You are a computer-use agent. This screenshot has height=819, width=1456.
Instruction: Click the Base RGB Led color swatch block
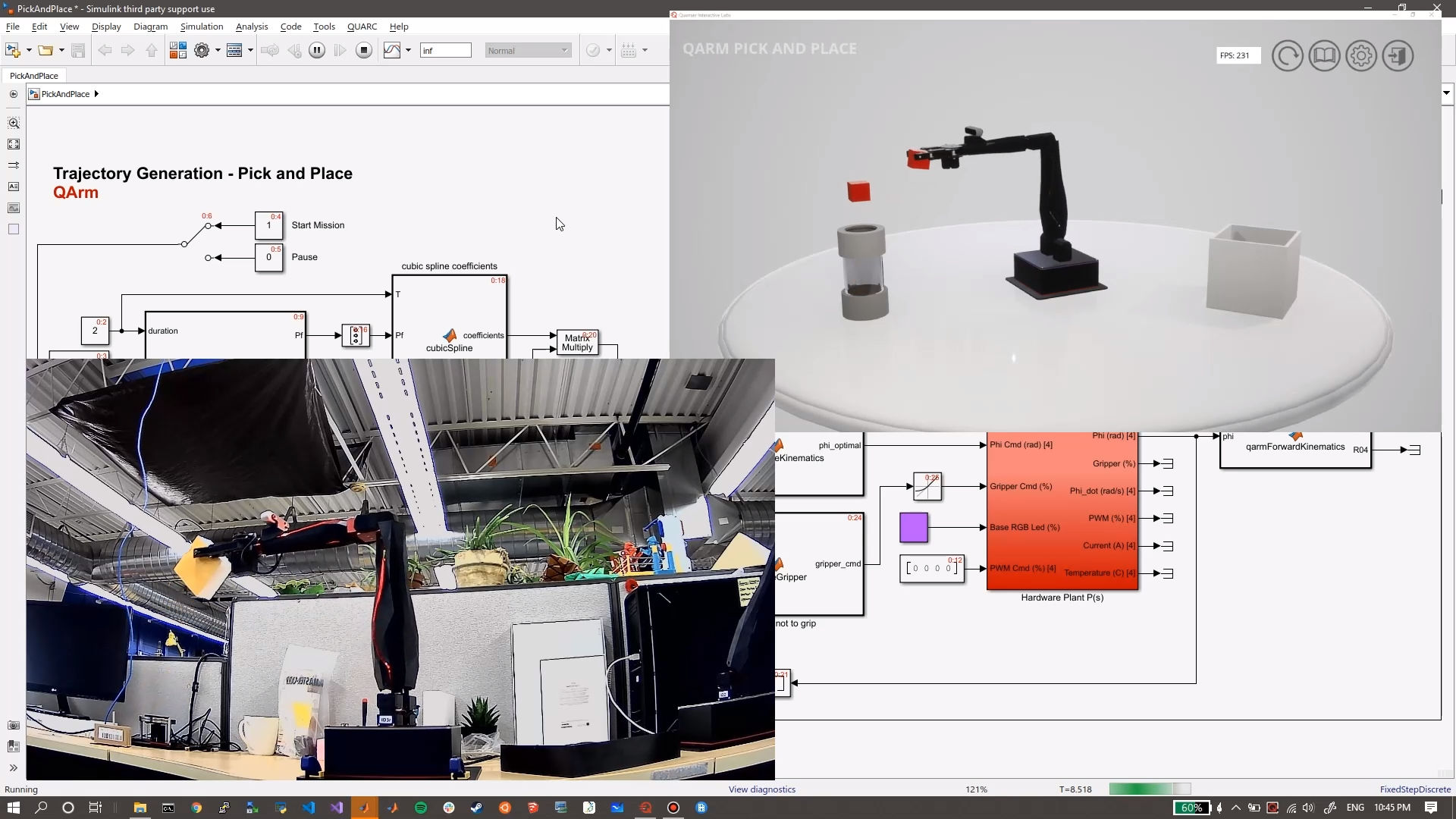pos(913,527)
